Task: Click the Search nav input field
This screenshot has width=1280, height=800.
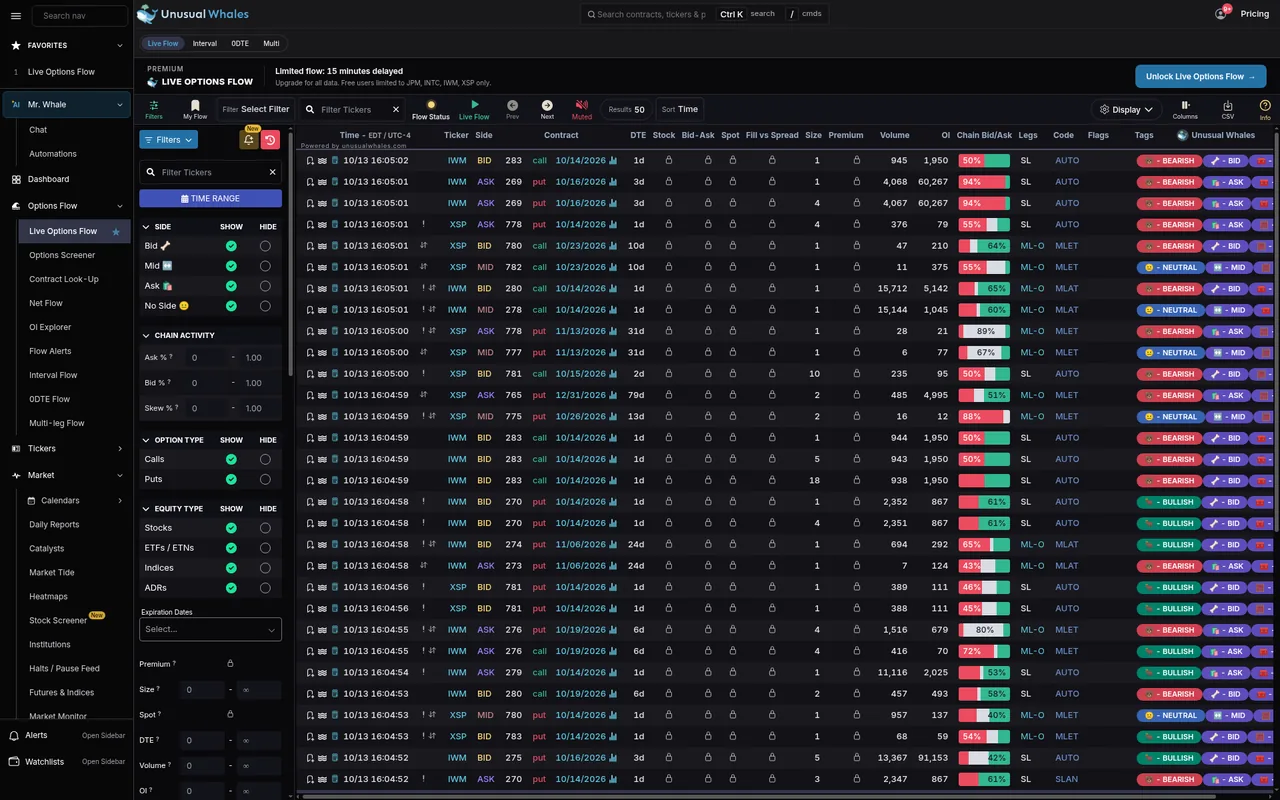Action: coord(80,16)
